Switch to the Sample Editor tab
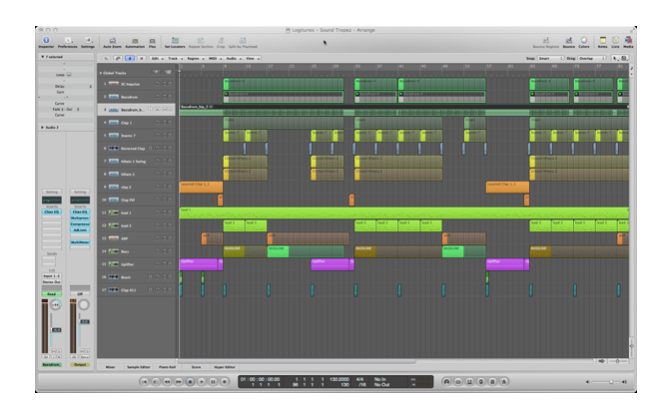This screenshot has width=665, height=418. [139, 367]
